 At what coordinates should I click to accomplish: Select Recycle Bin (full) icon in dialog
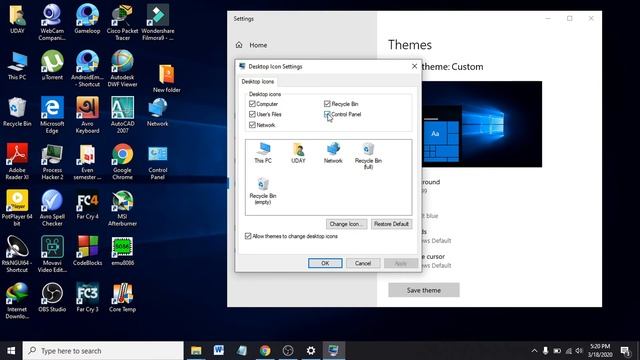pos(368,156)
